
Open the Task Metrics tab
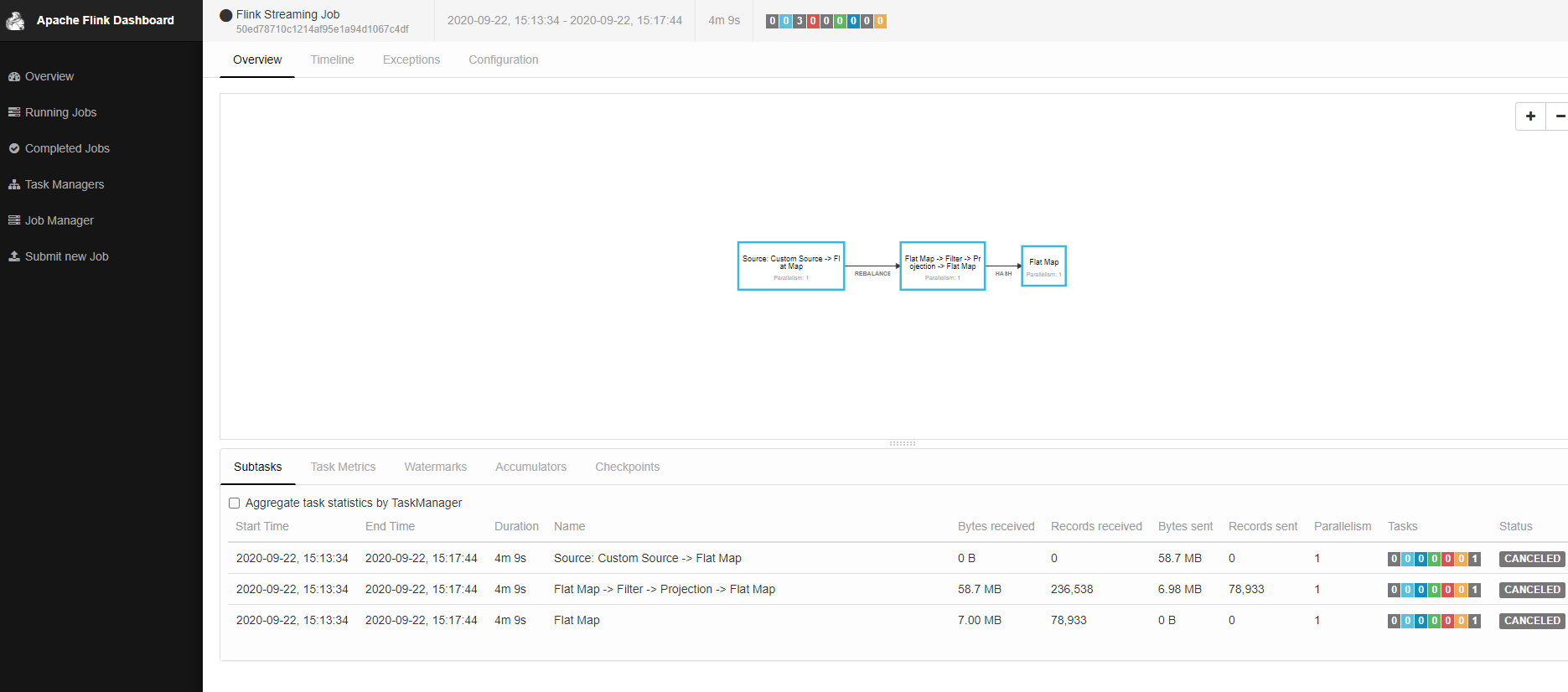coord(343,467)
